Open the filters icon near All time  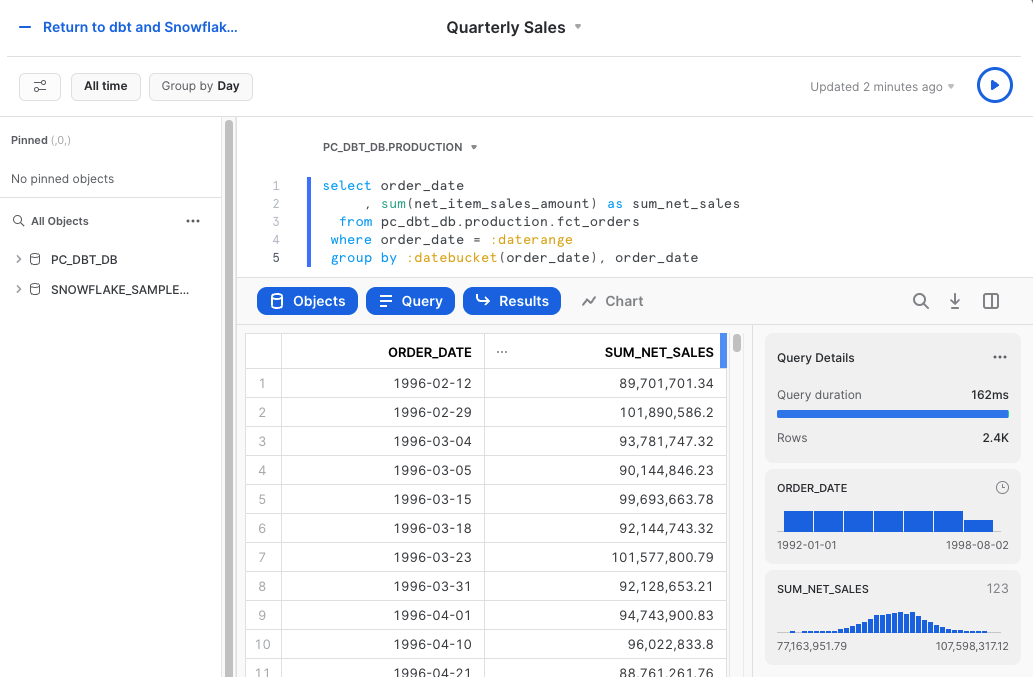pyautogui.click(x=40, y=87)
